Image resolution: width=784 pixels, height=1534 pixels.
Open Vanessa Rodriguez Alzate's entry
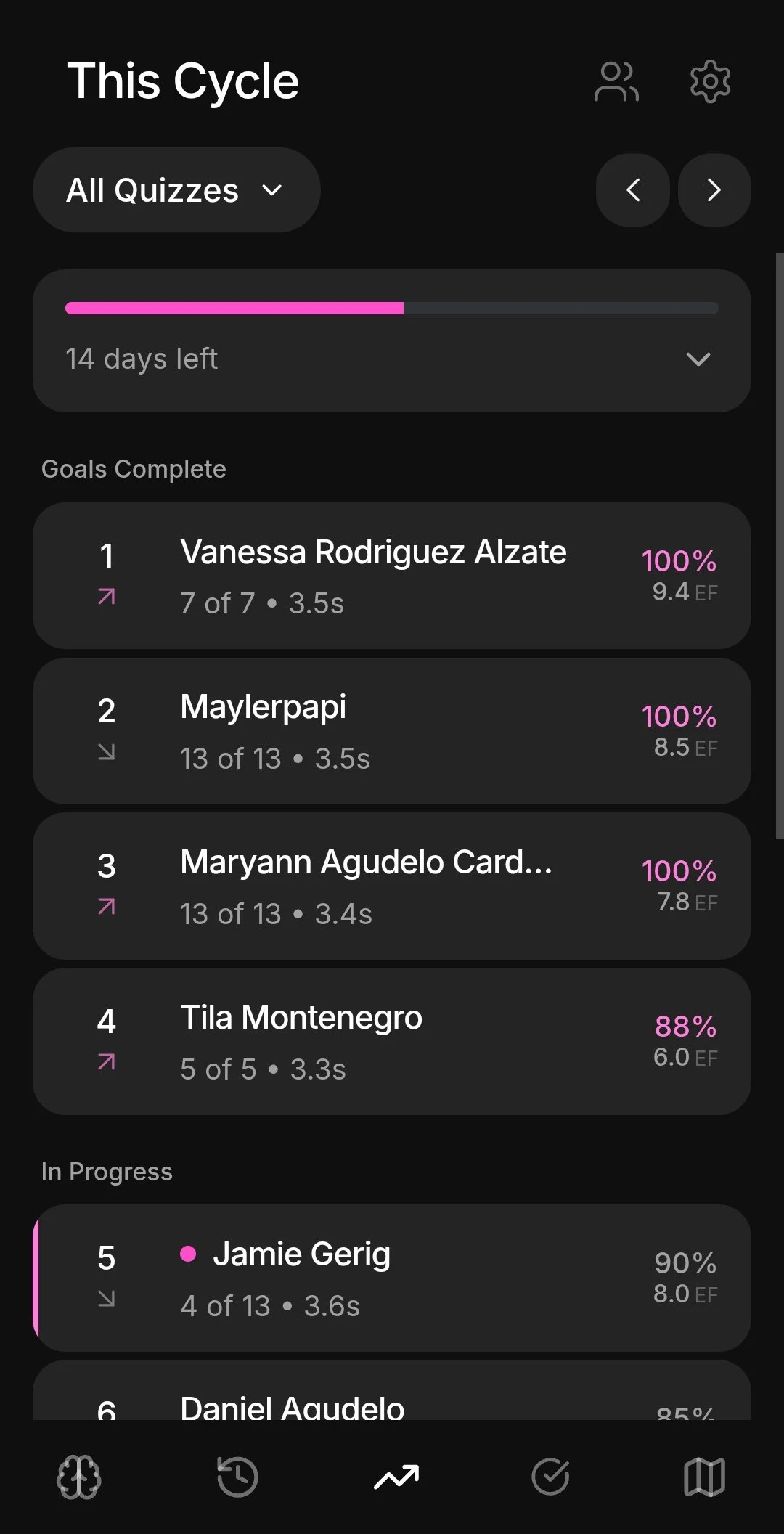(x=392, y=576)
